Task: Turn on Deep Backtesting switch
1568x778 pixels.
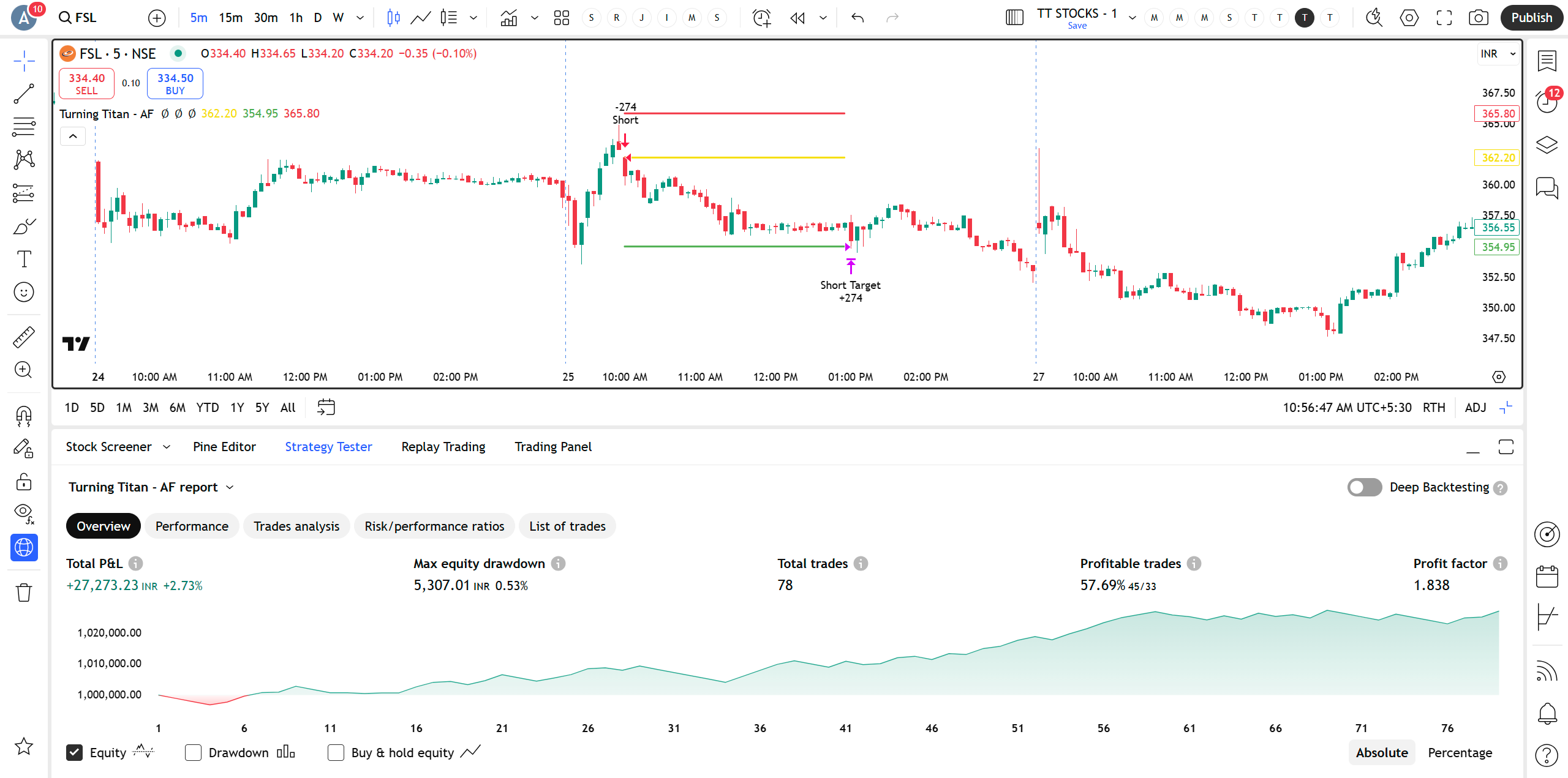Action: click(1364, 487)
